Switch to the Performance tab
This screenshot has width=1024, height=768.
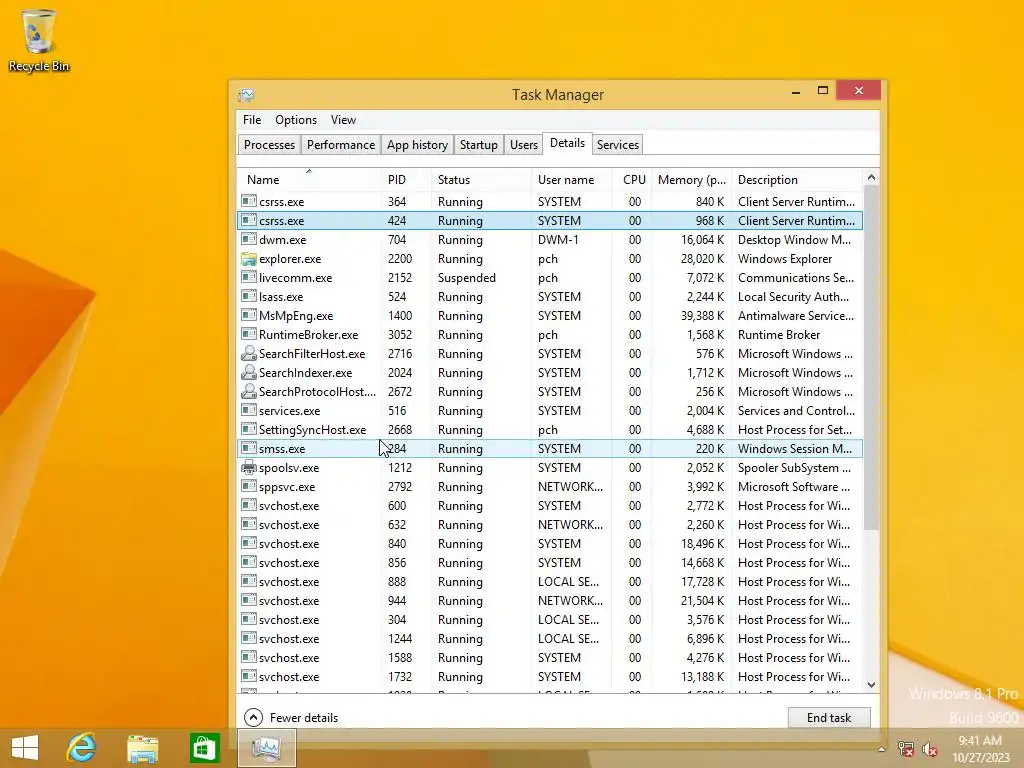pos(341,144)
